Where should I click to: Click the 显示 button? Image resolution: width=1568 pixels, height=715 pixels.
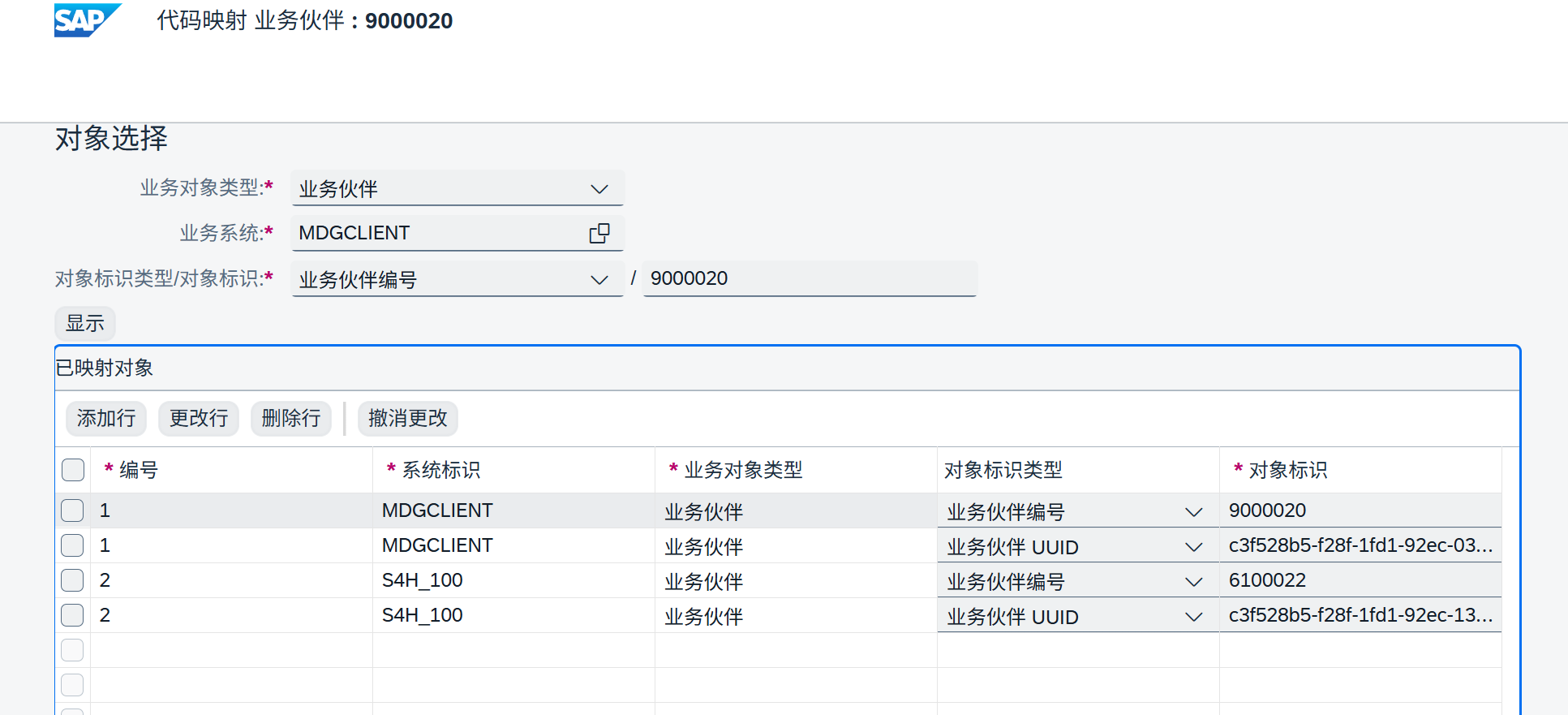pos(85,323)
